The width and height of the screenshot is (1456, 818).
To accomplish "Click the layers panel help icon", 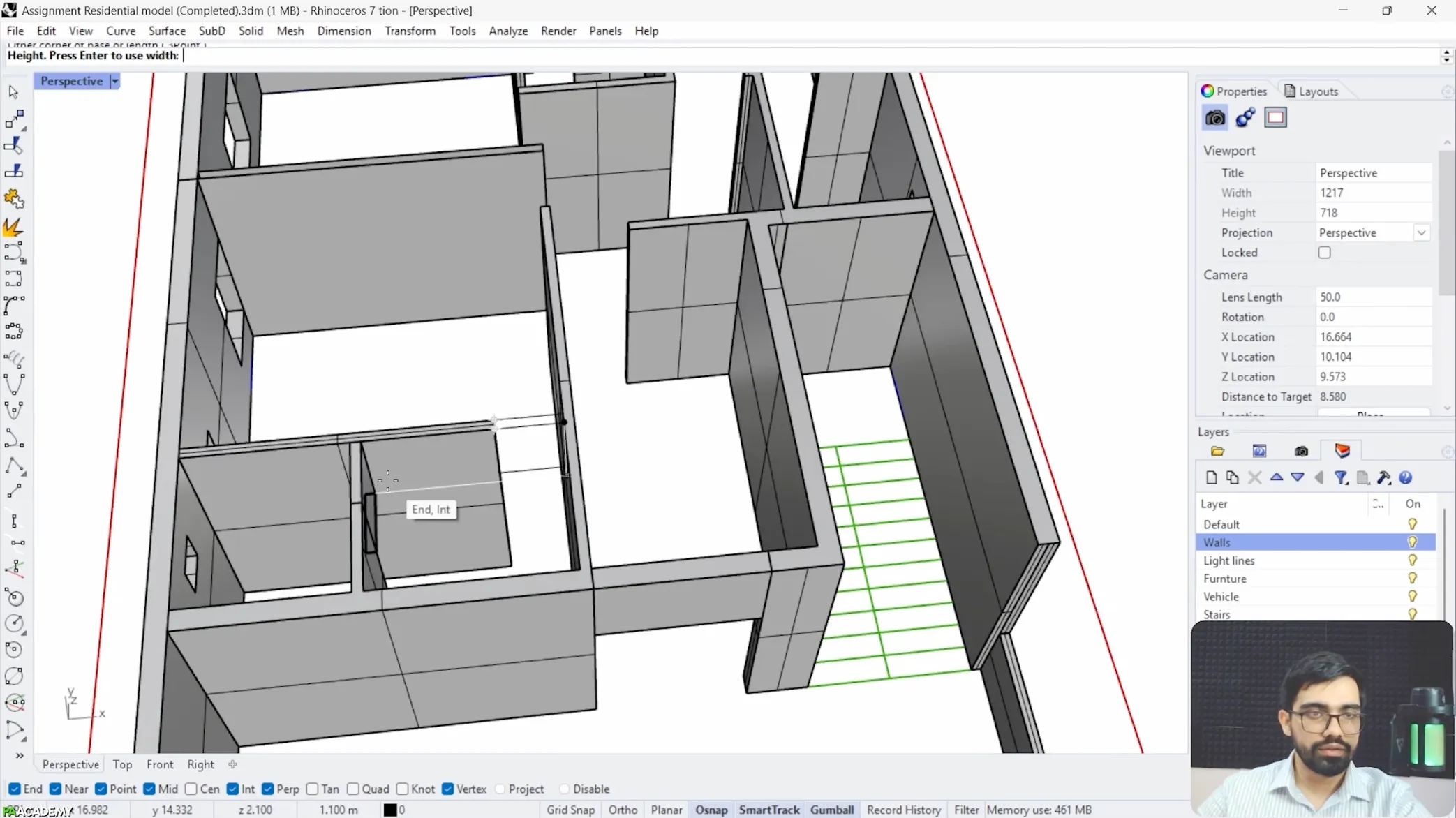I will [x=1405, y=477].
